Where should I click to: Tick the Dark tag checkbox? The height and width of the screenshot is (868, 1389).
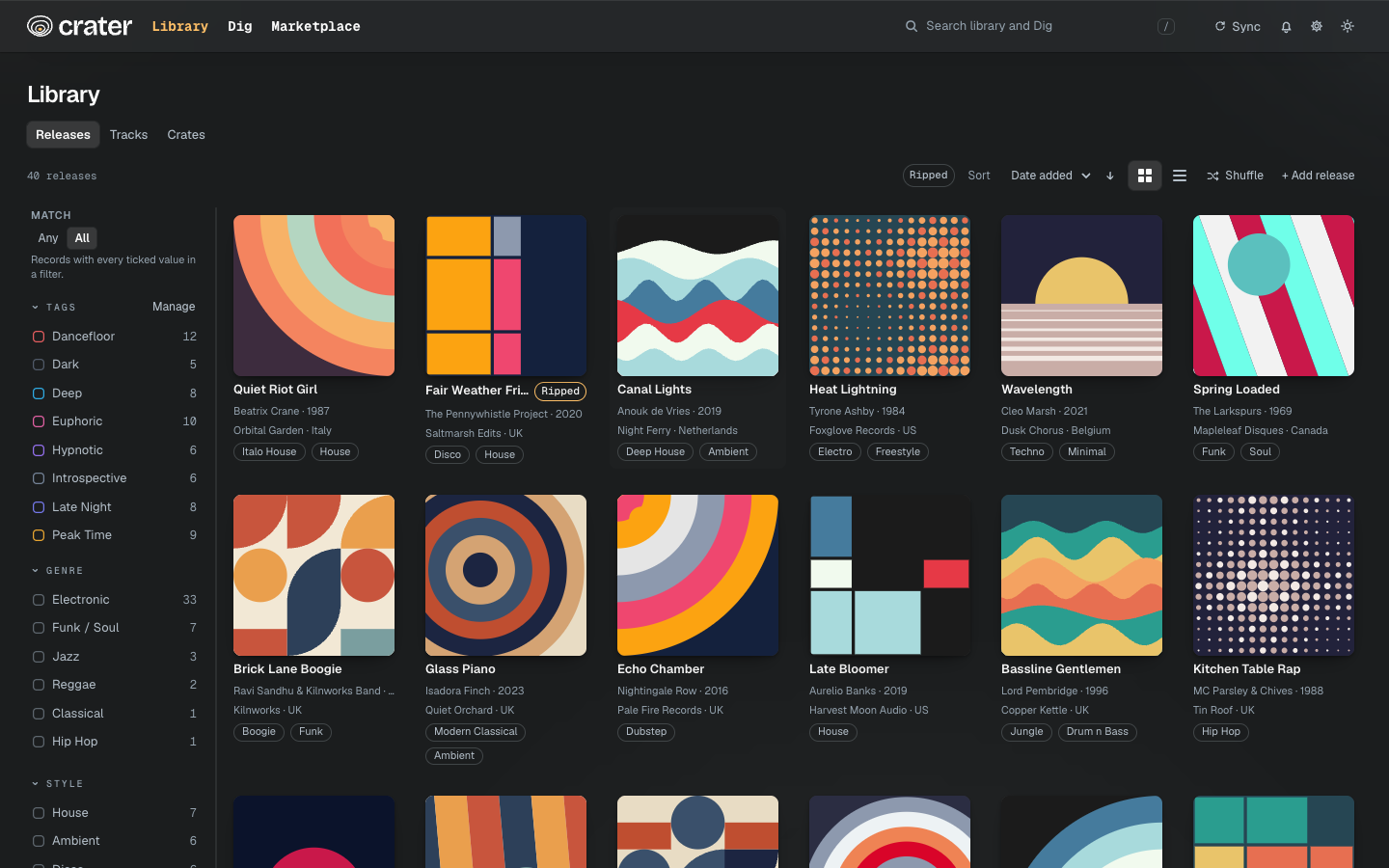click(x=39, y=365)
